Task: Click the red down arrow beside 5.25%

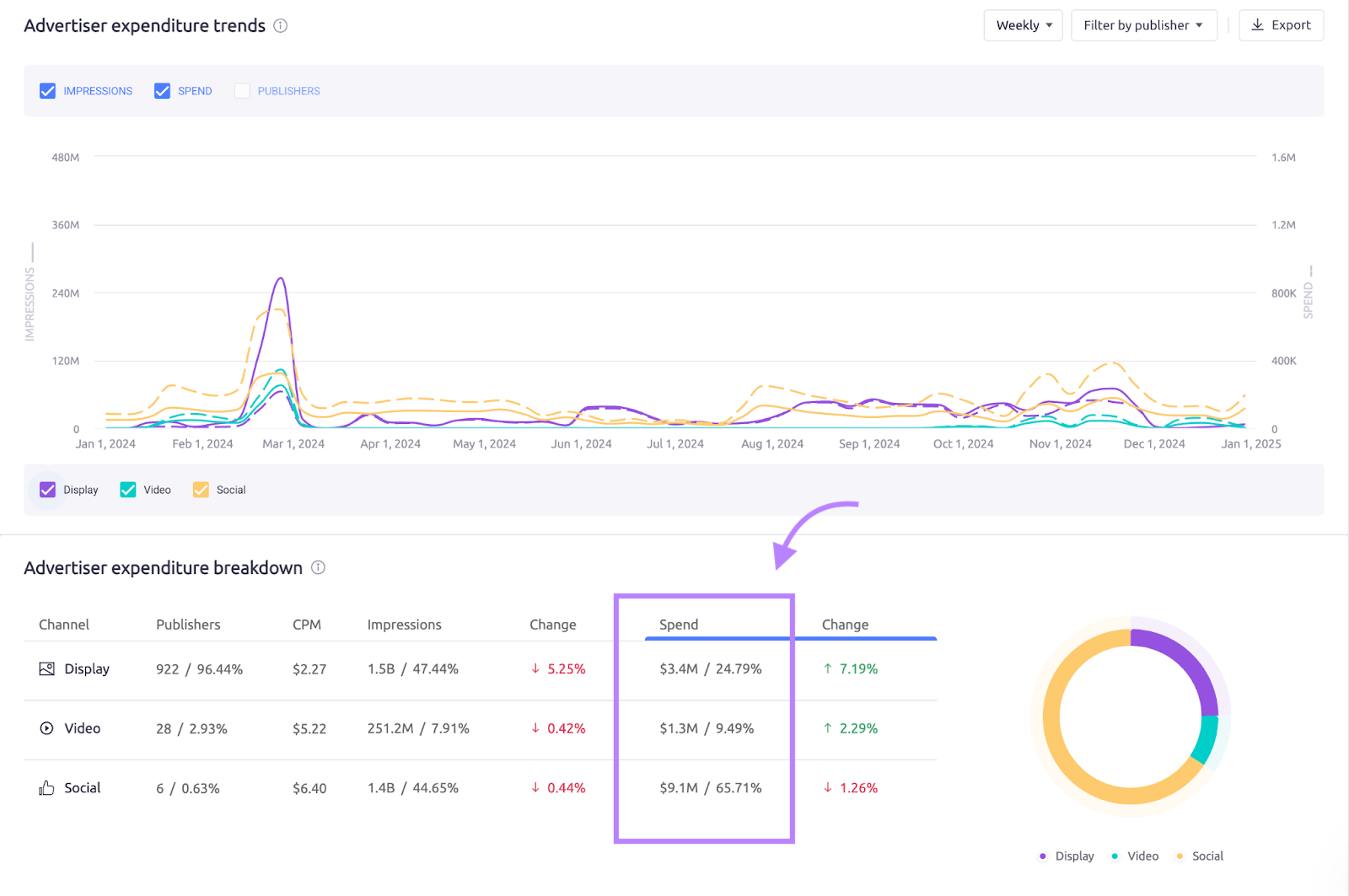Action: click(535, 668)
